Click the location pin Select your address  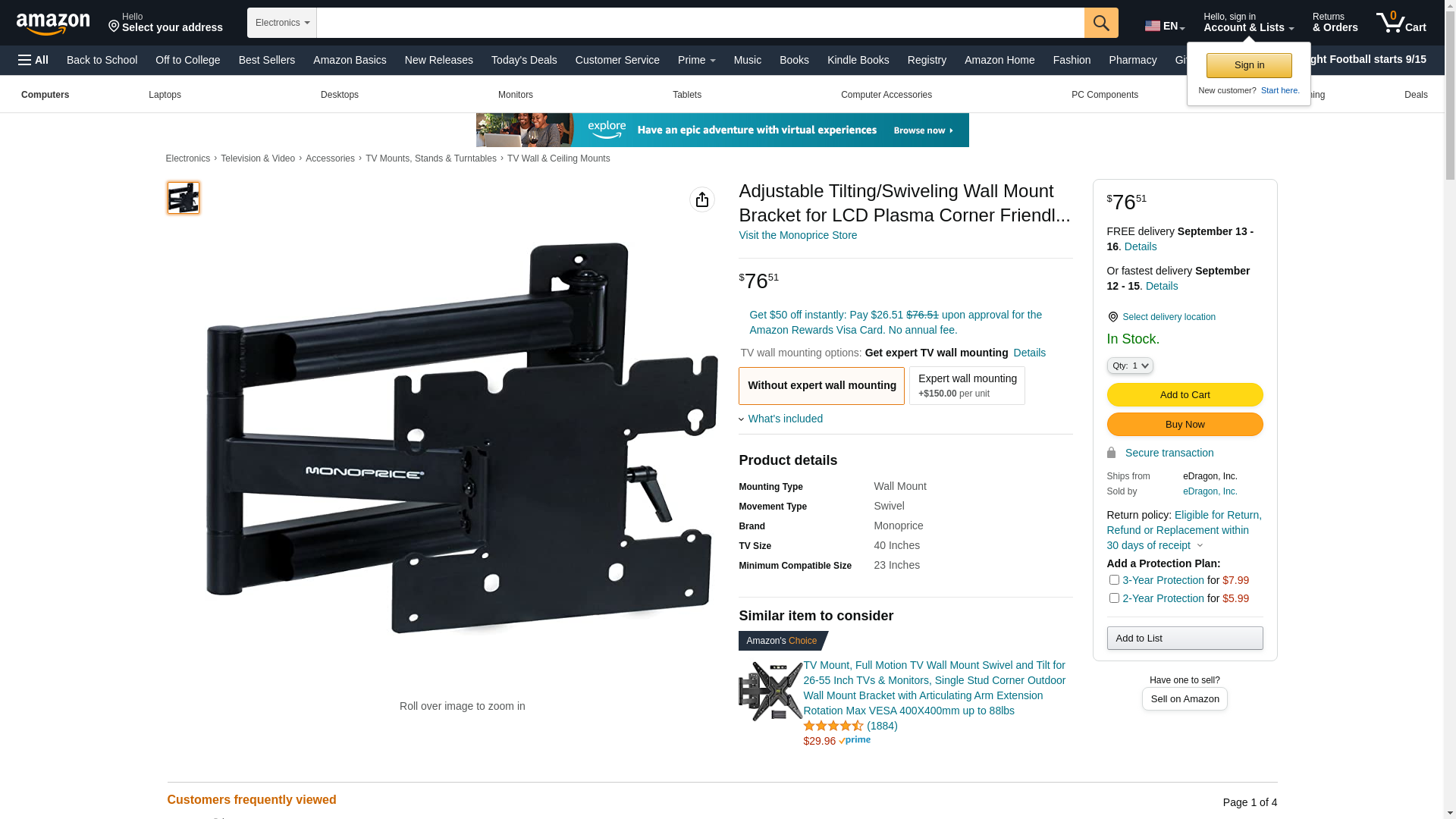pyautogui.click(x=165, y=23)
